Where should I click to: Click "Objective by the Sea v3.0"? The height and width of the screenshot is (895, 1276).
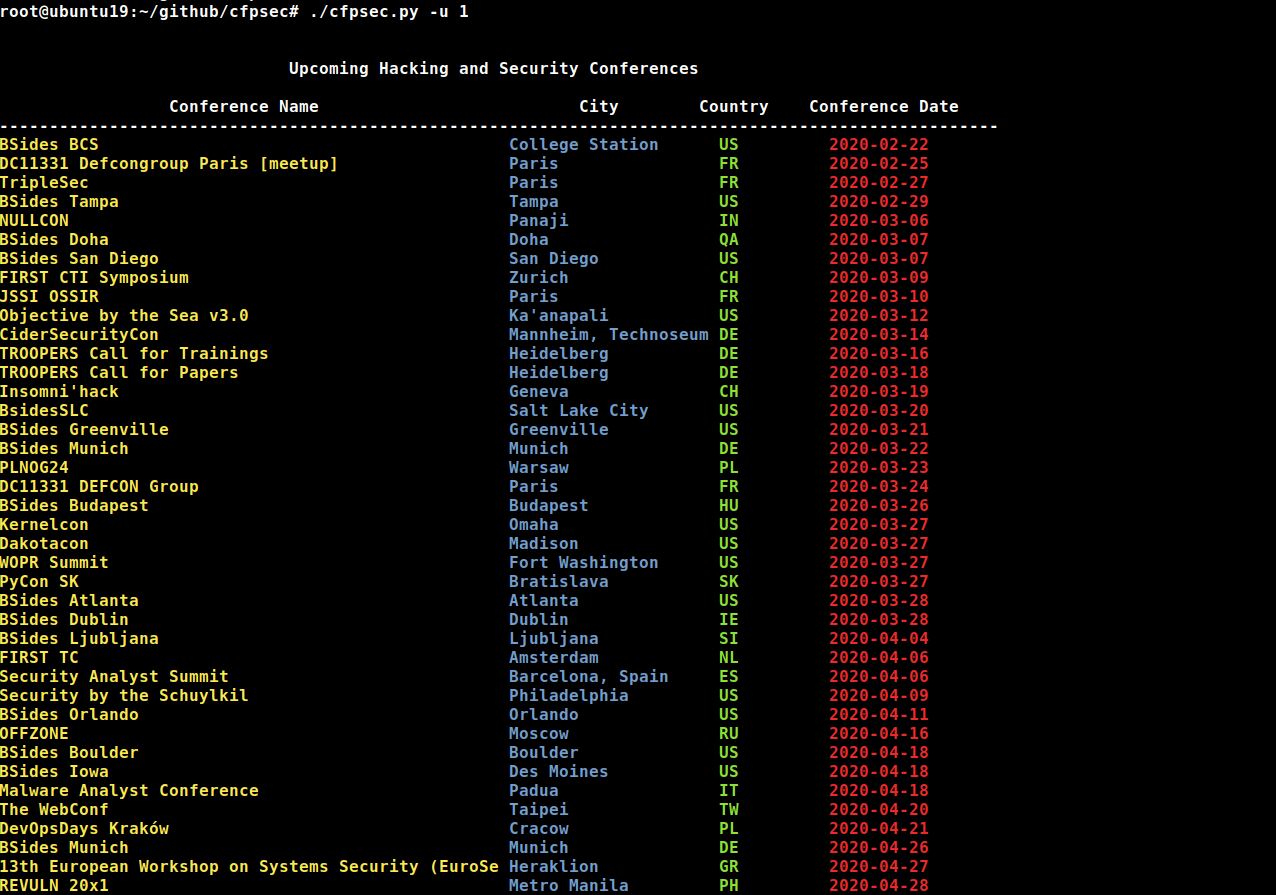124,315
